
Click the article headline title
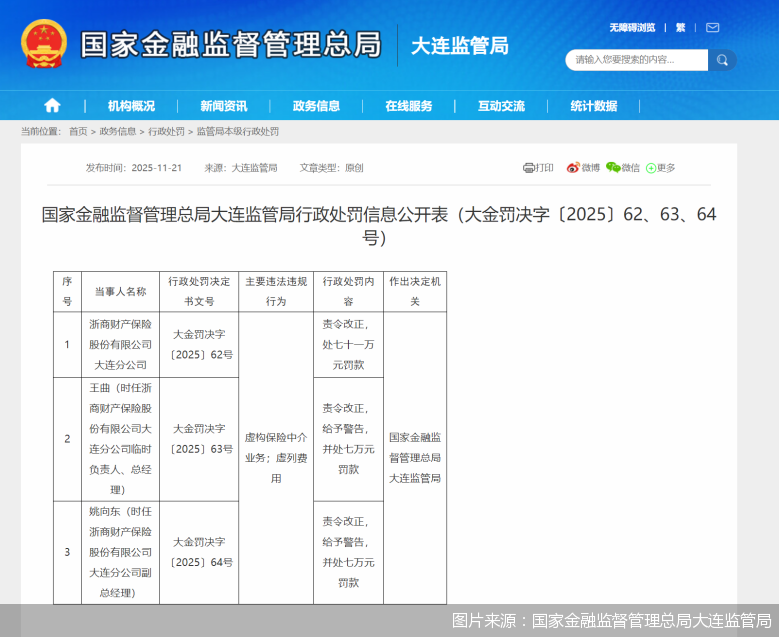pyautogui.click(x=379, y=226)
